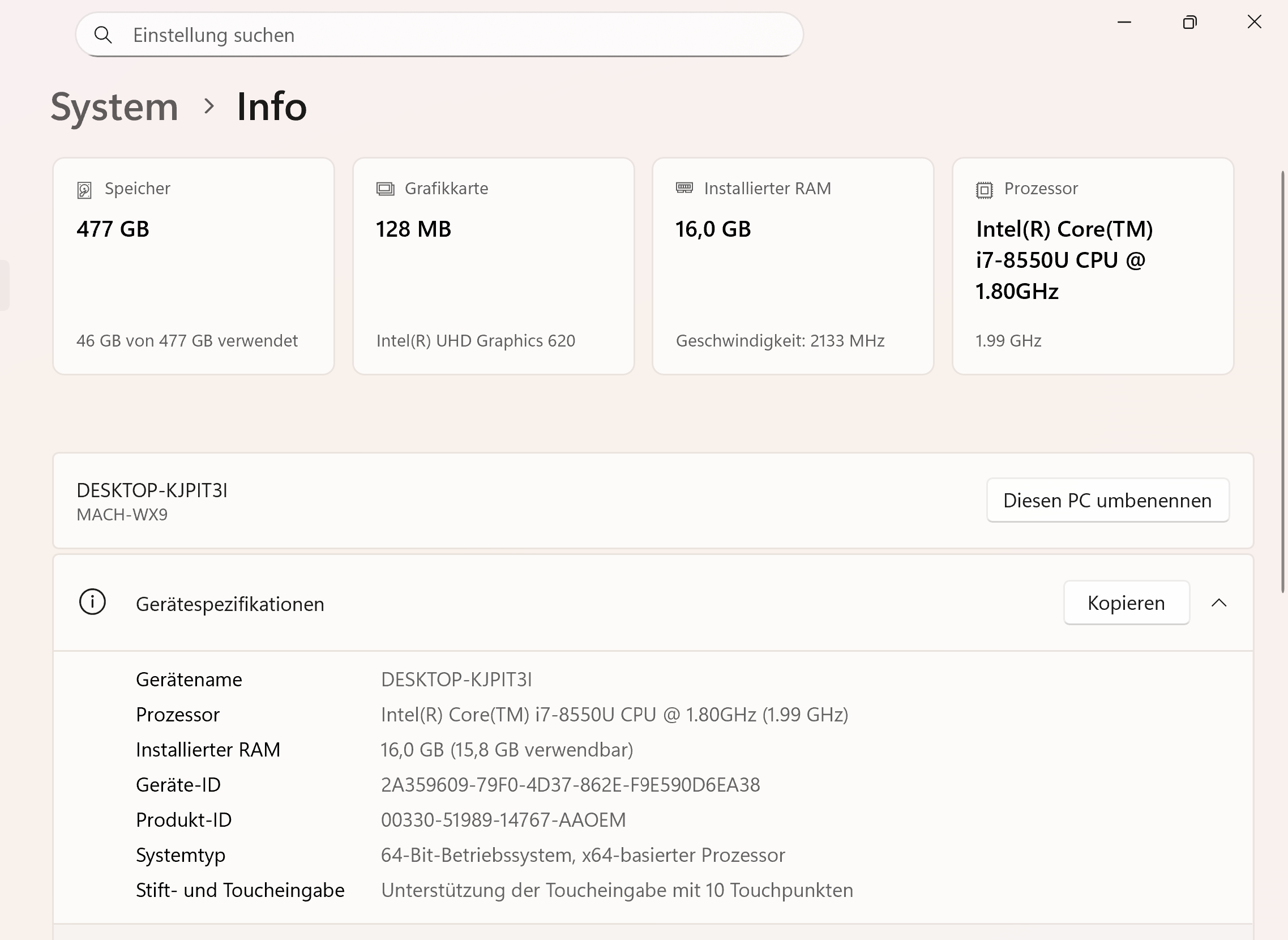The image size is (1288, 940).
Task: Minimize the Settings window
Action: [x=1124, y=22]
